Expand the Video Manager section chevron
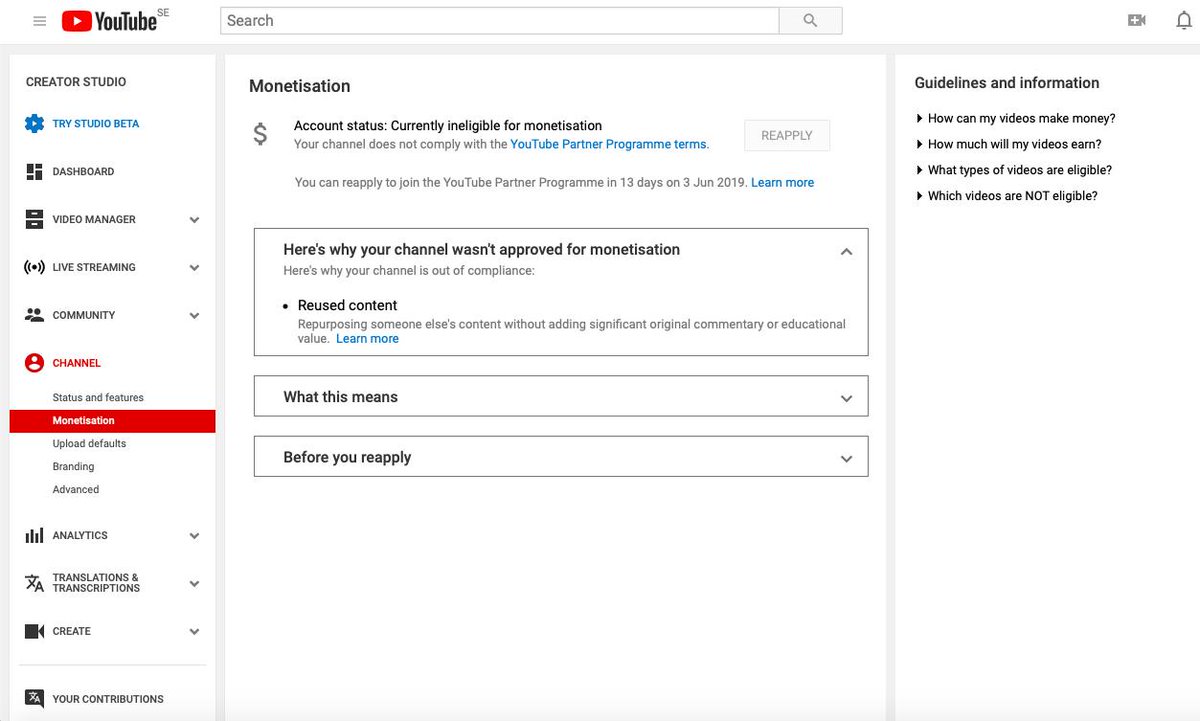This screenshot has height=721, width=1200. point(194,220)
